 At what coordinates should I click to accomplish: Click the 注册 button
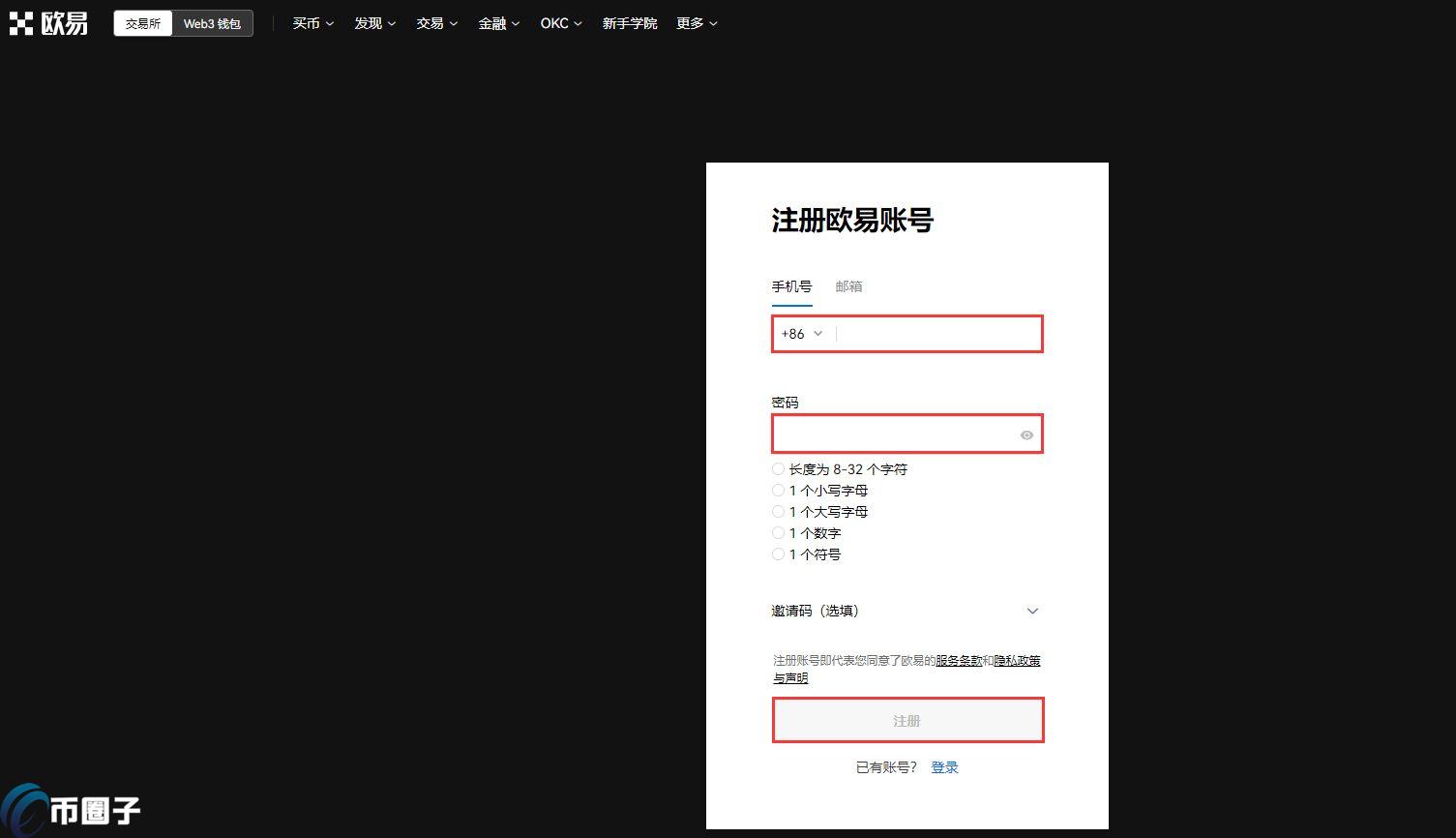click(x=906, y=720)
